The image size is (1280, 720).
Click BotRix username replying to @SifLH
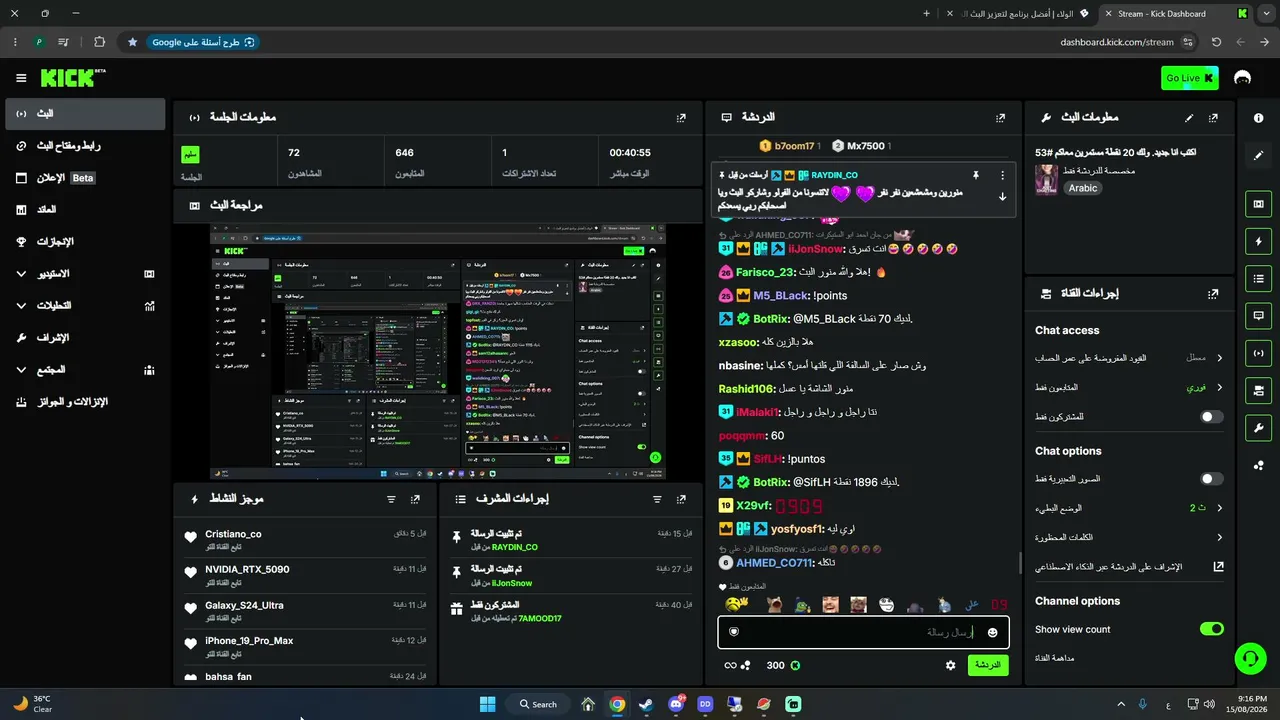(771, 482)
